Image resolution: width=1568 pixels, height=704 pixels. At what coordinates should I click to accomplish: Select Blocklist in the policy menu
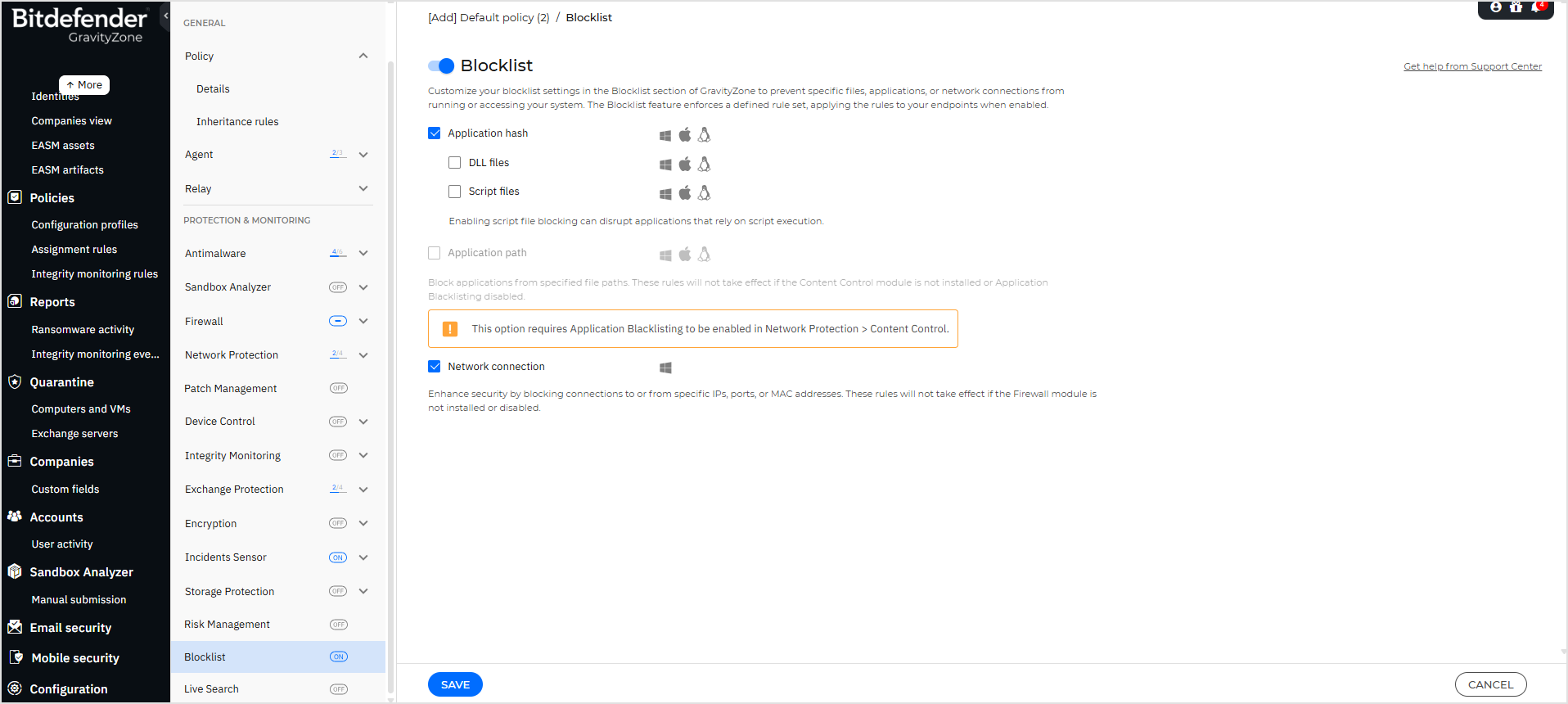pos(278,657)
